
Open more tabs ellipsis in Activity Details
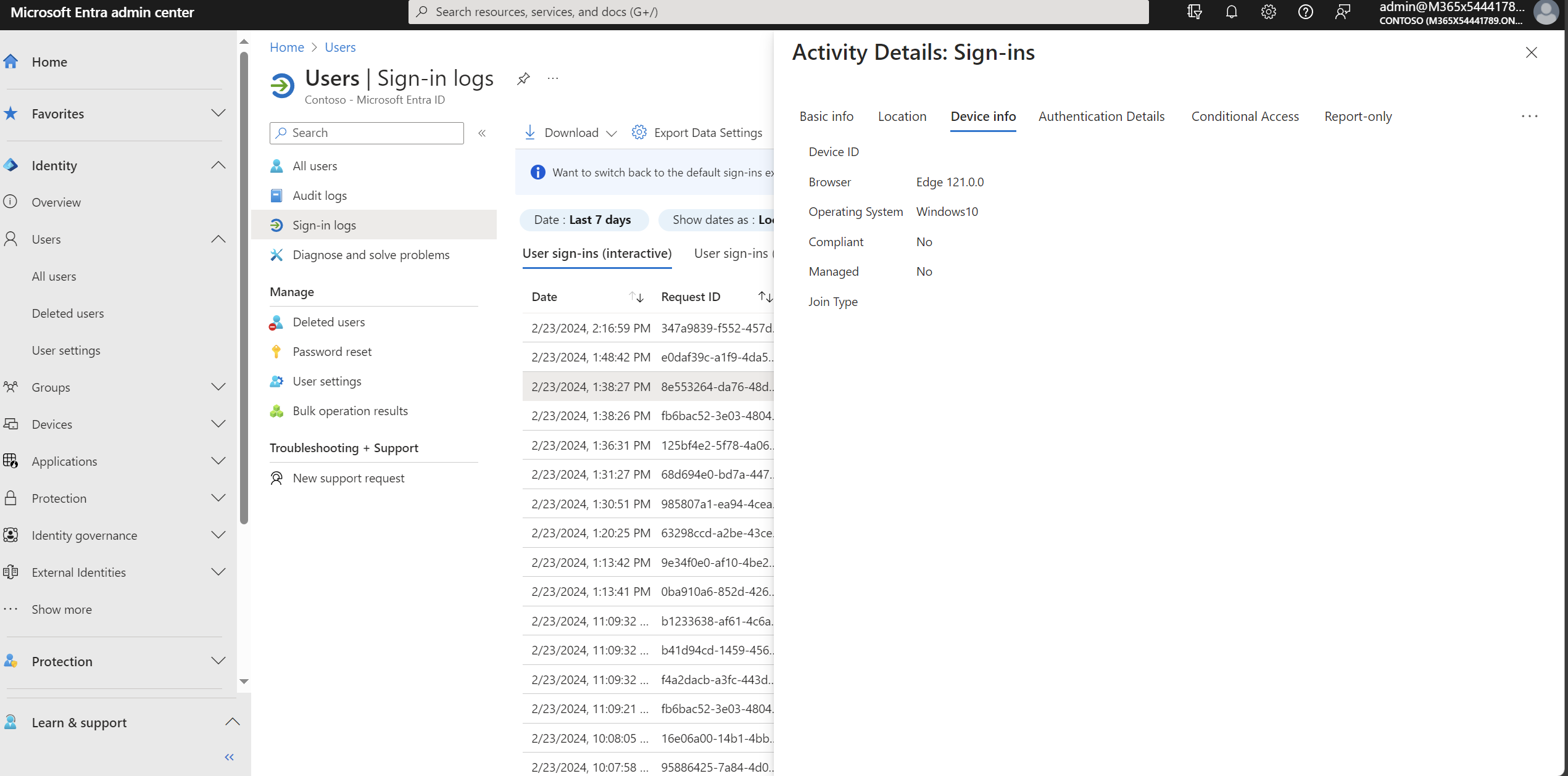1529,117
